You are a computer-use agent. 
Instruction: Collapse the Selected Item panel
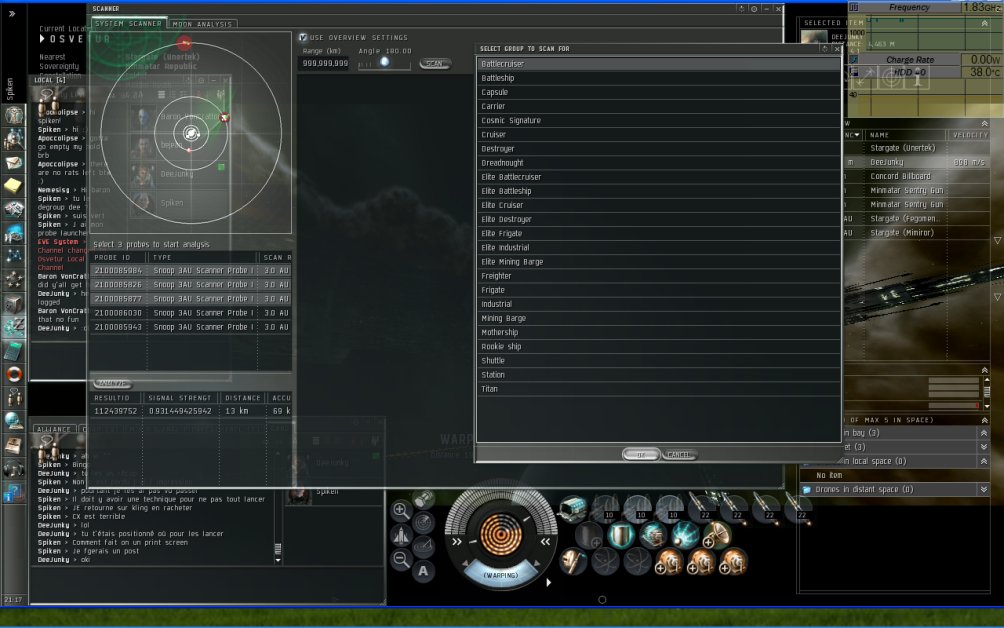point(984,23)
